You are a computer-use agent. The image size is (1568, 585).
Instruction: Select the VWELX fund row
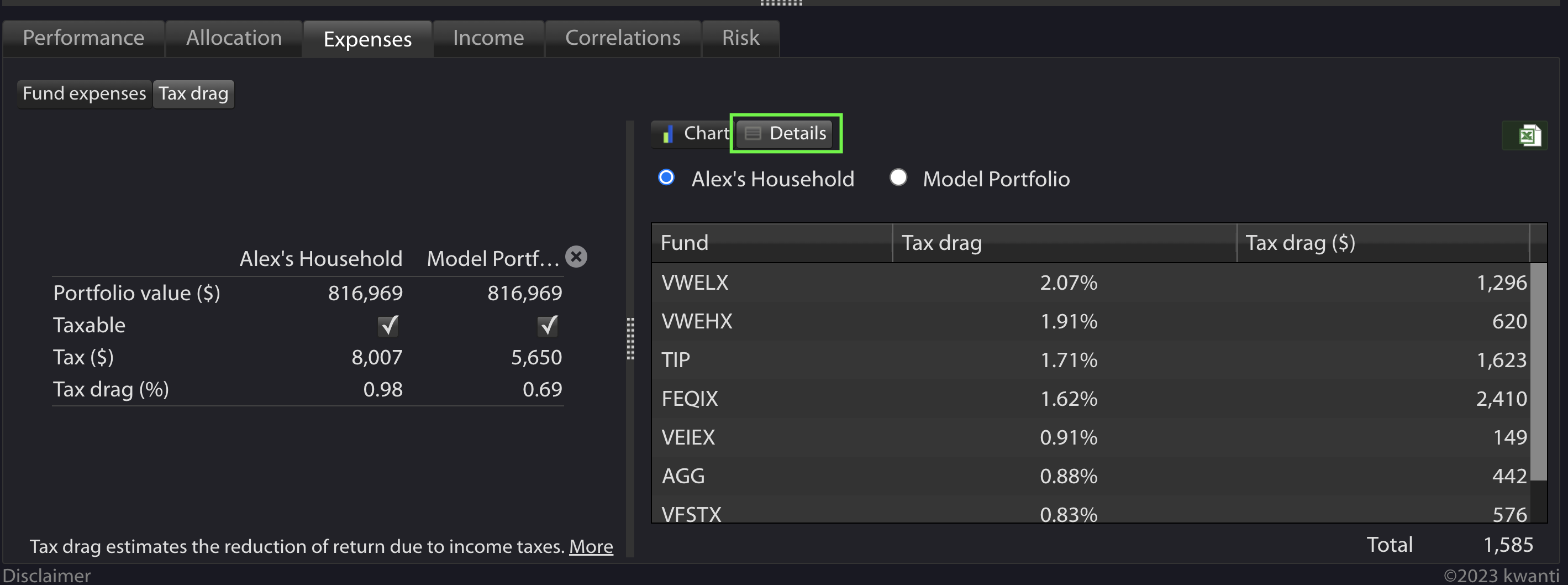pos(1091,283)
